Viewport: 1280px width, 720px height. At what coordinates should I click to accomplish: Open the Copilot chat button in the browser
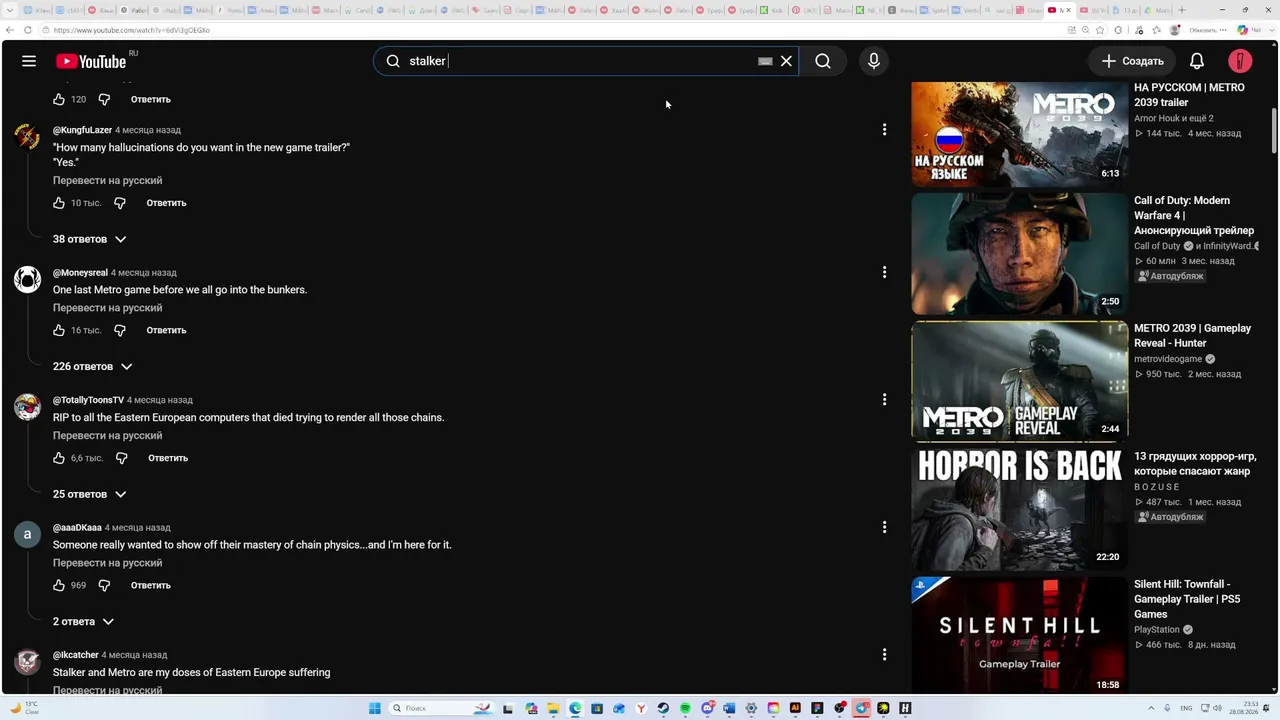(1242, 30)
